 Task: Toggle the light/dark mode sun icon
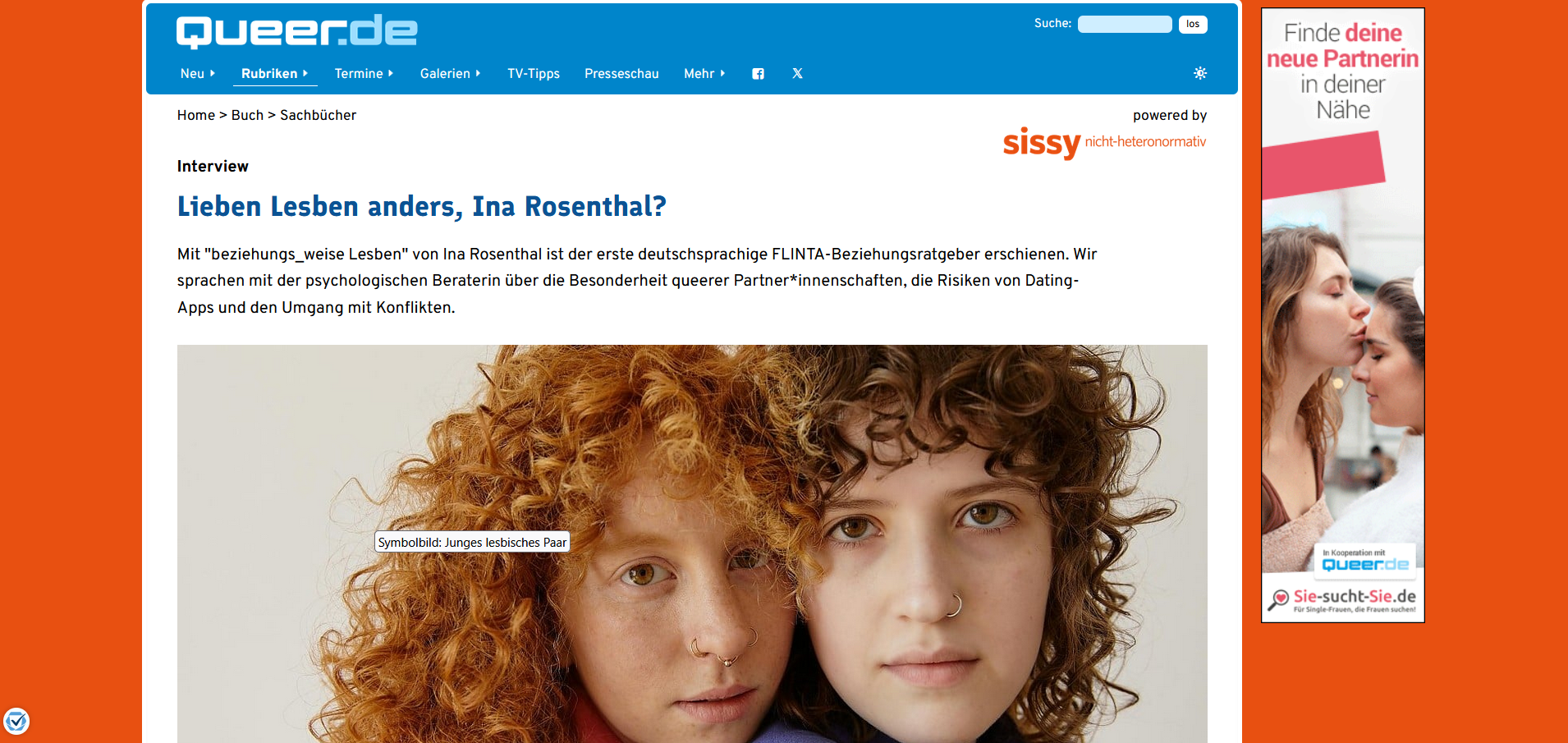[x=1200, y=73]
